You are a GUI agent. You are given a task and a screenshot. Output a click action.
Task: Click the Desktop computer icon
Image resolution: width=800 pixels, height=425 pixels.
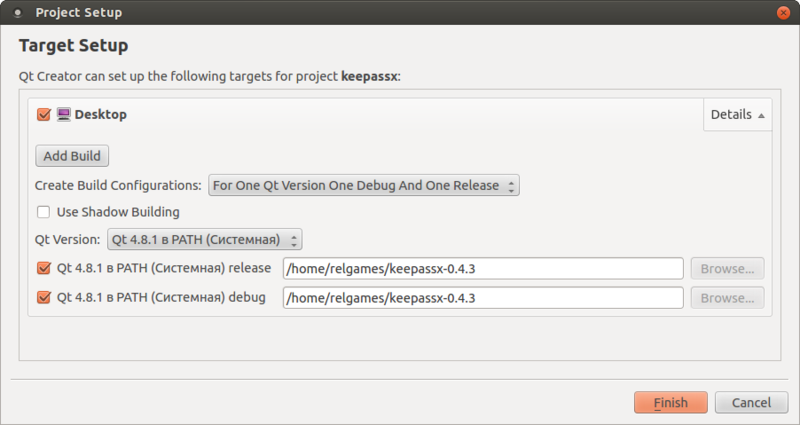[x=64, y=114]
